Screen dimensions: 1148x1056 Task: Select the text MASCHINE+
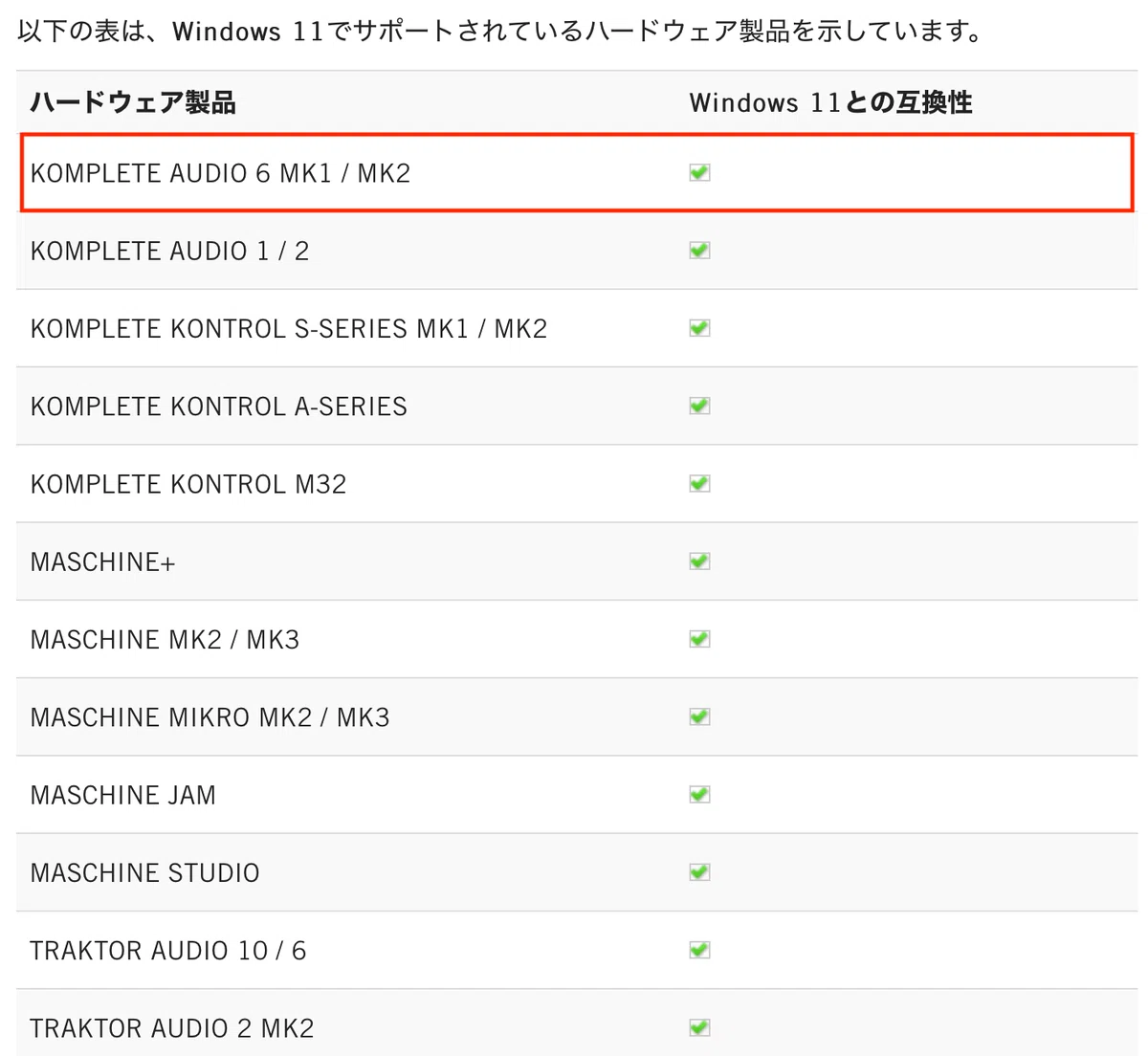[103, 561]
